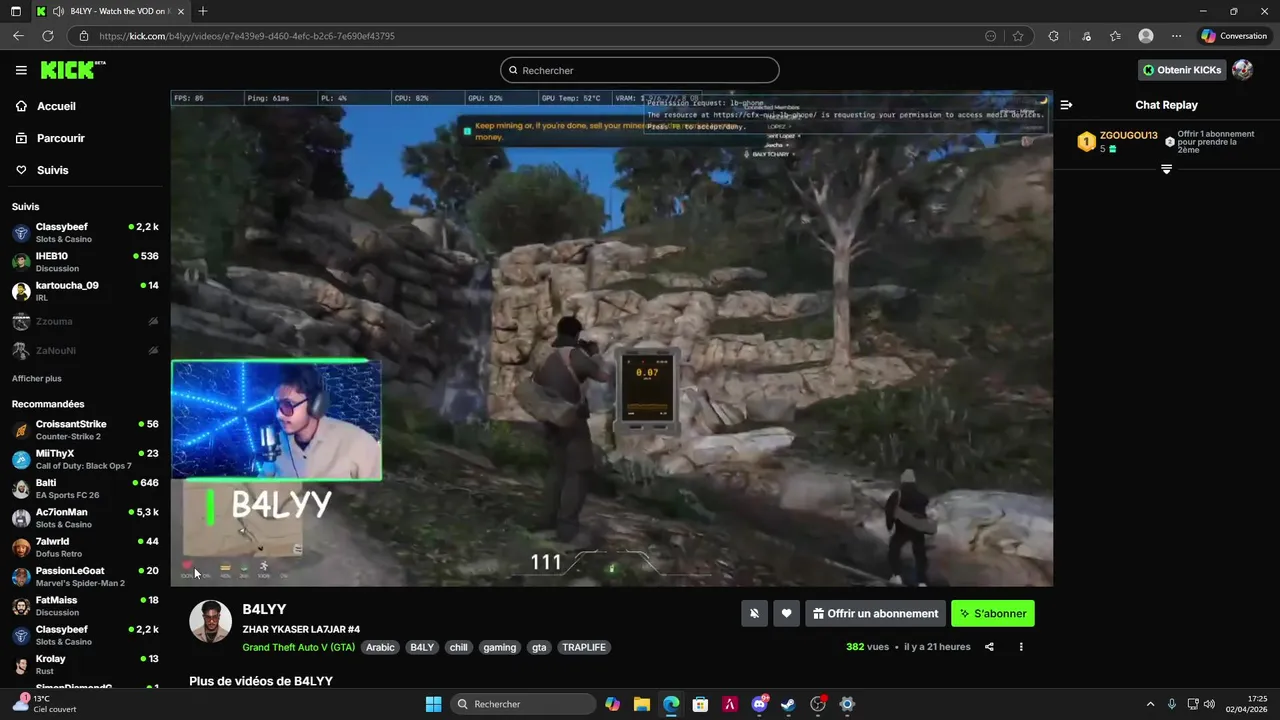
Task: Click the Rechercher search field on Kick
Action: [640, 70]
